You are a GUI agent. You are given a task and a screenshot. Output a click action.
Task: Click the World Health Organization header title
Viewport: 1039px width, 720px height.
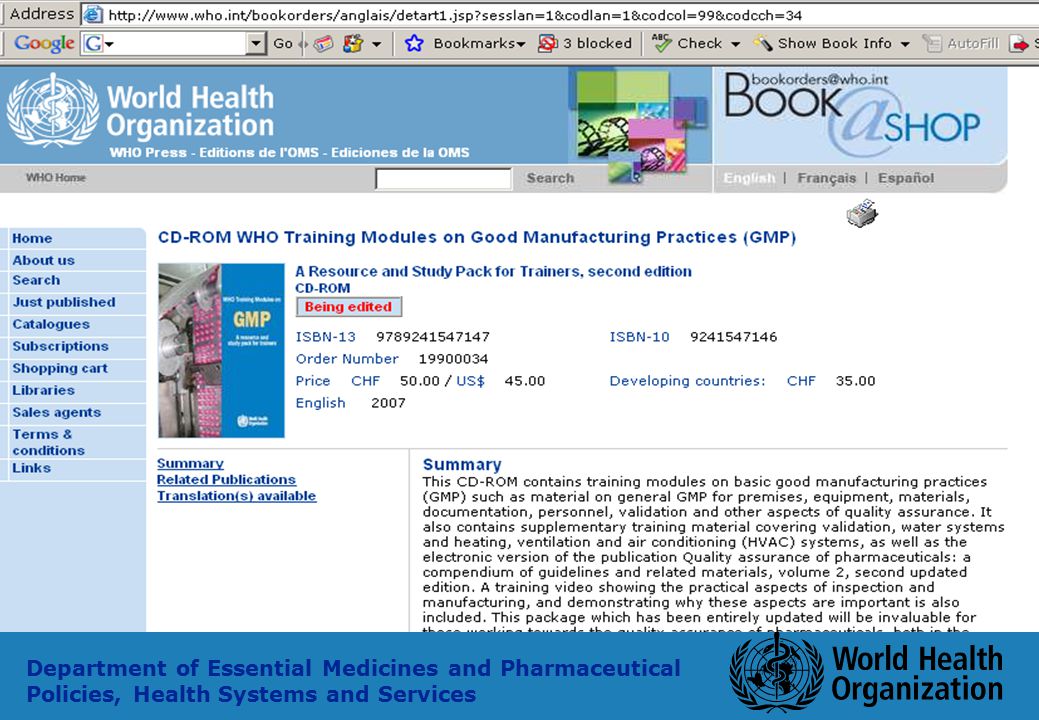tap(190, 111)
